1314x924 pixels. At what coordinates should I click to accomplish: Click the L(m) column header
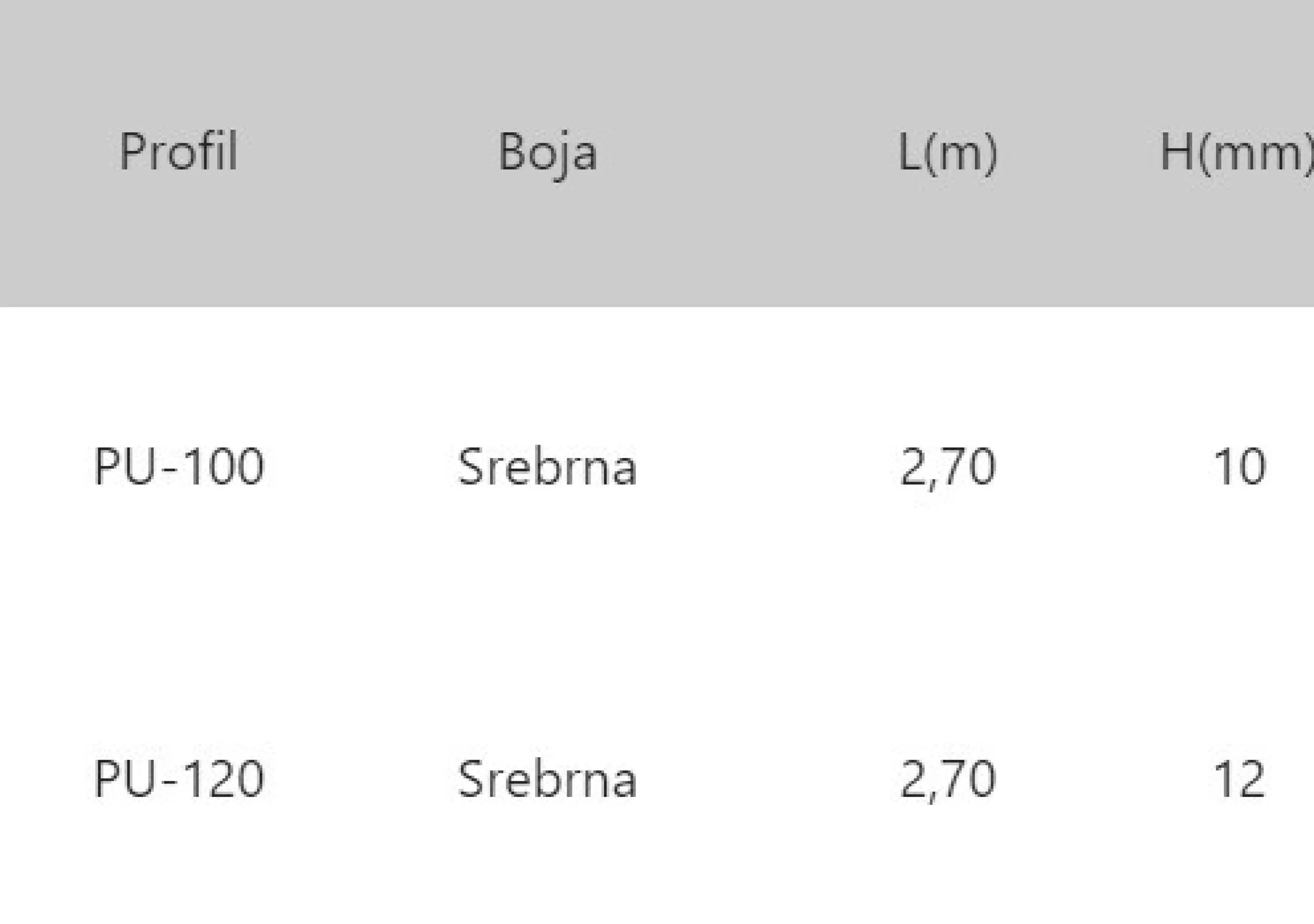coord(948,153)
